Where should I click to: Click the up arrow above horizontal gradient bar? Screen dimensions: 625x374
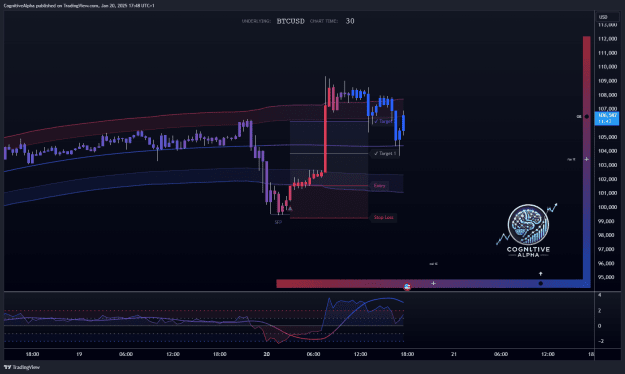540,274
